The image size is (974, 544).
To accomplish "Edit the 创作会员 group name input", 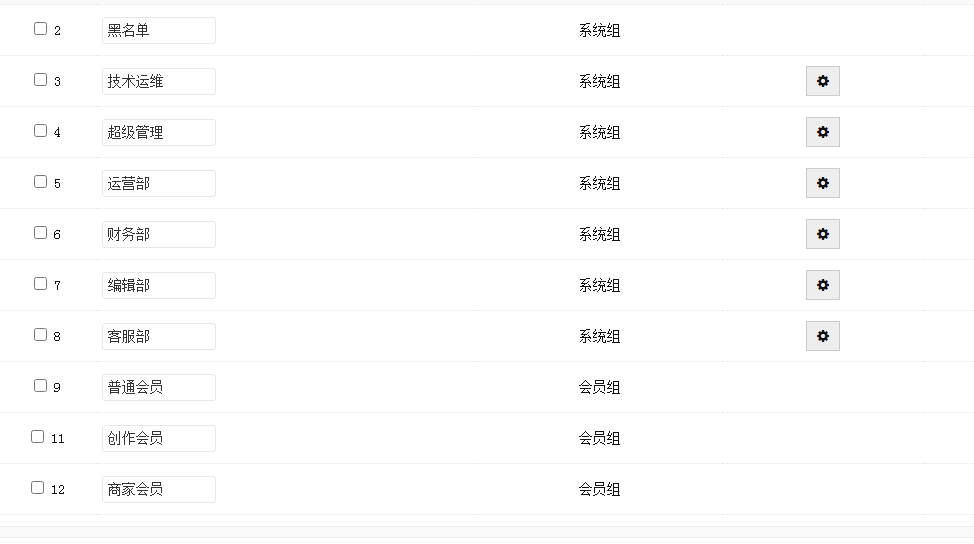I will point(158,438).
